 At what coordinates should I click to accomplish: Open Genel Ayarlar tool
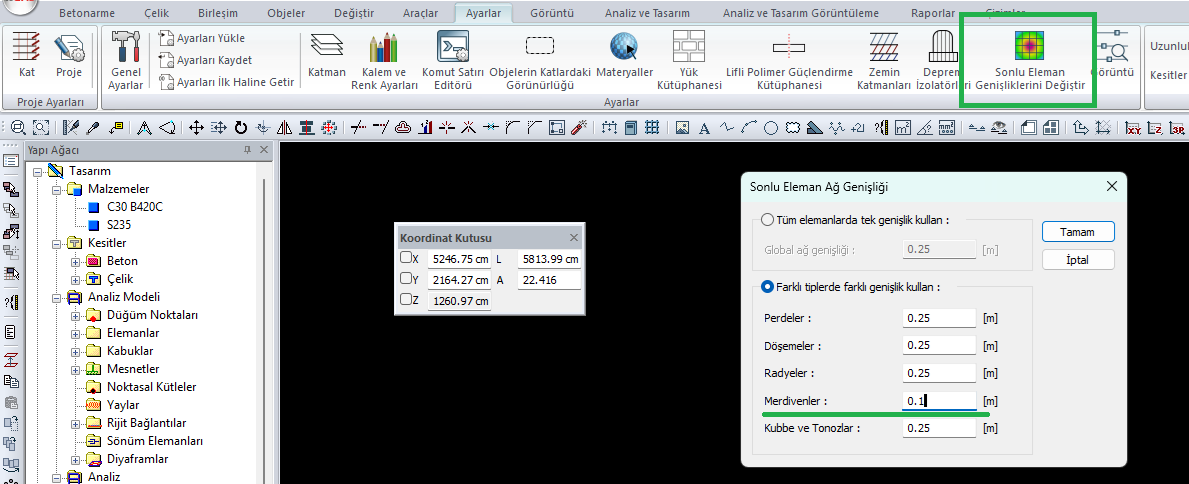point(126,61)
